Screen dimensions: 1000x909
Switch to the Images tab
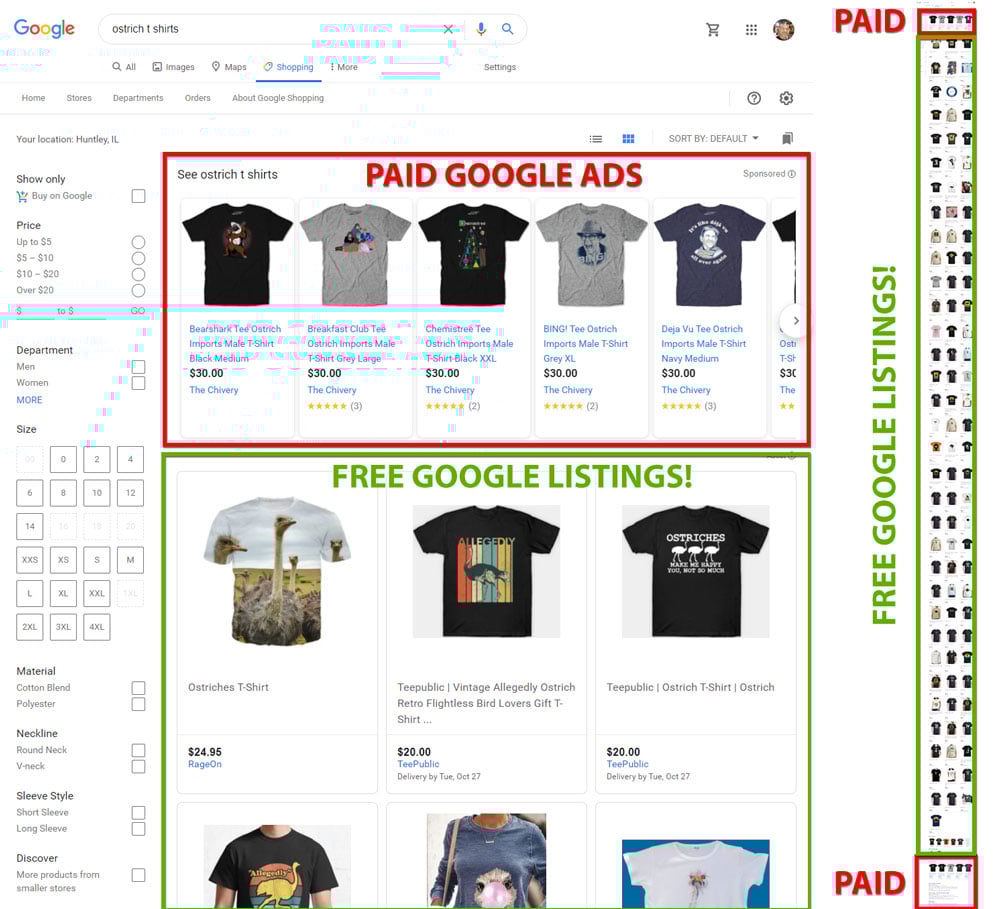tap(173, 67)
